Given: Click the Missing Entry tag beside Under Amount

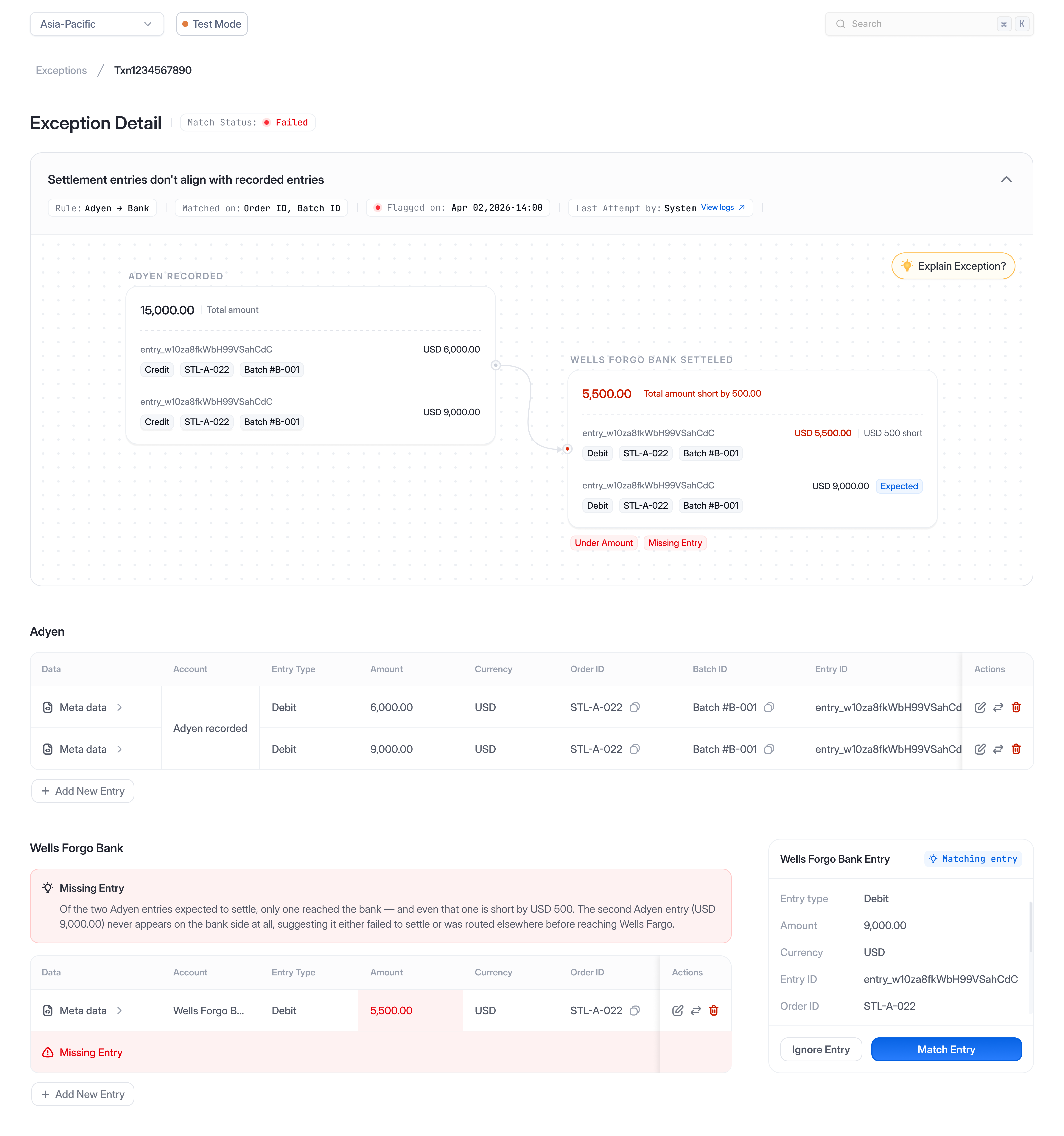Looking at the screenshot, I should pos(675,543).
